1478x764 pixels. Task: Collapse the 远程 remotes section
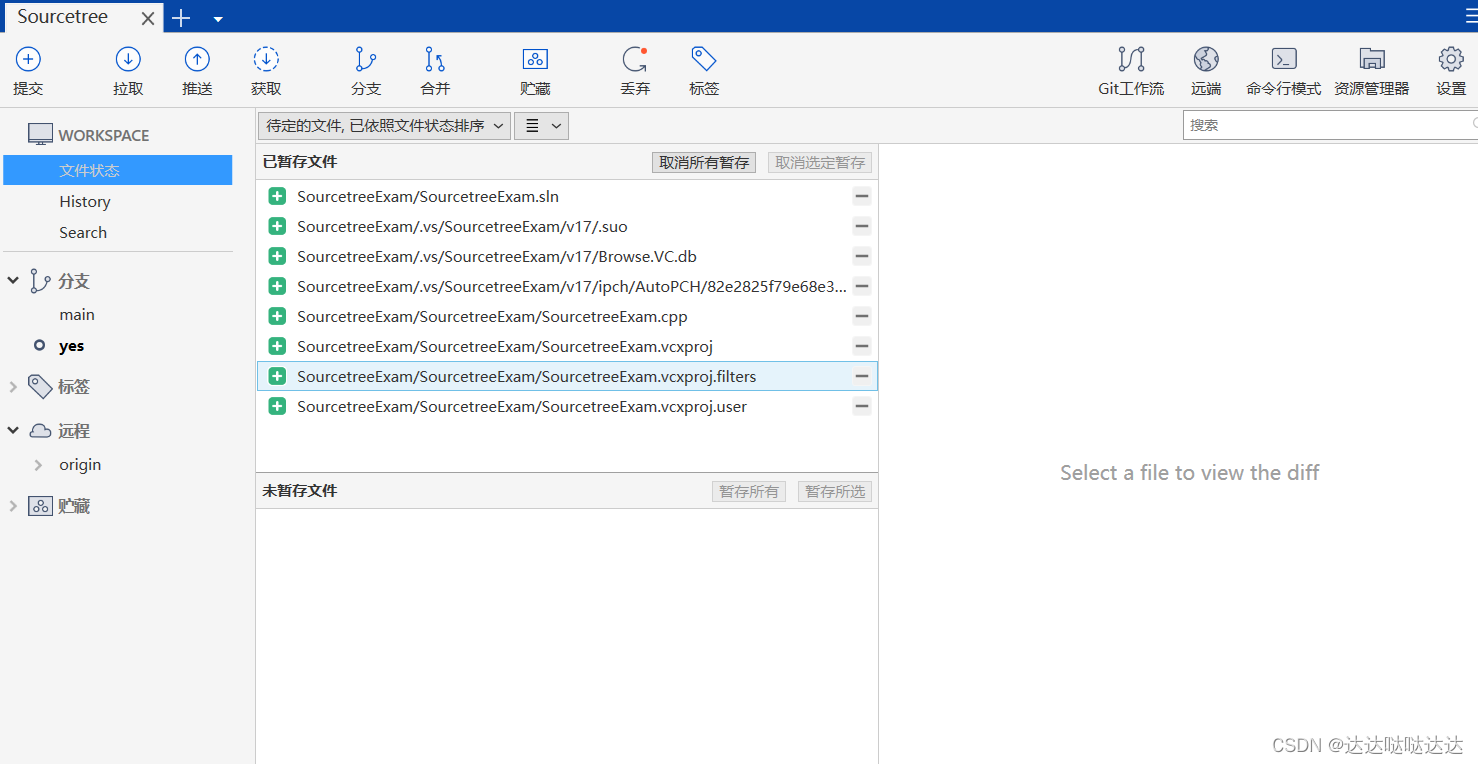pyautogui.click(x=13, y=430)
